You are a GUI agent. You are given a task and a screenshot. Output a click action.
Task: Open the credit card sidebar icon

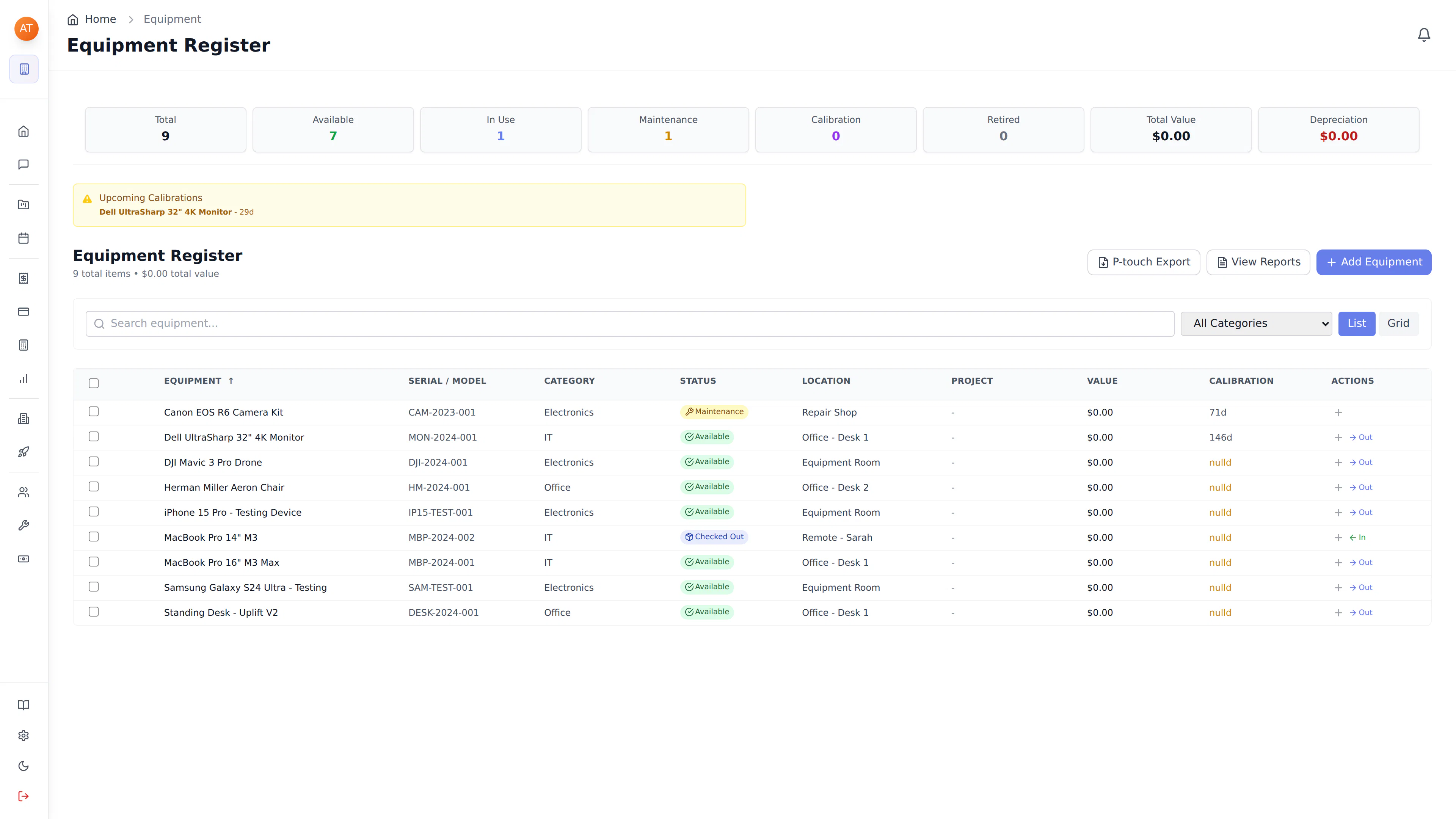click(24, 311)
